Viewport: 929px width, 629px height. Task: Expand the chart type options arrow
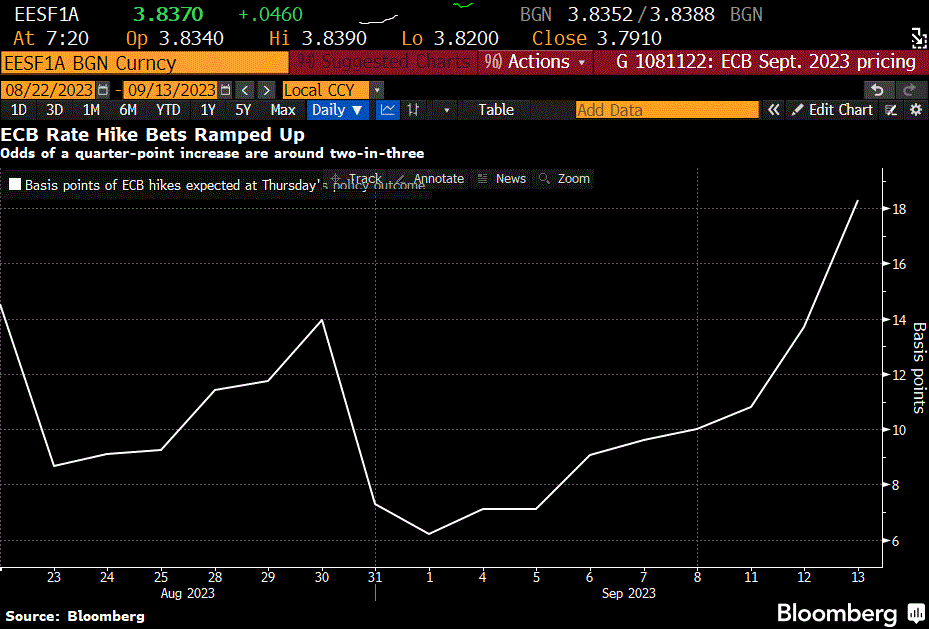pos(446,110)
